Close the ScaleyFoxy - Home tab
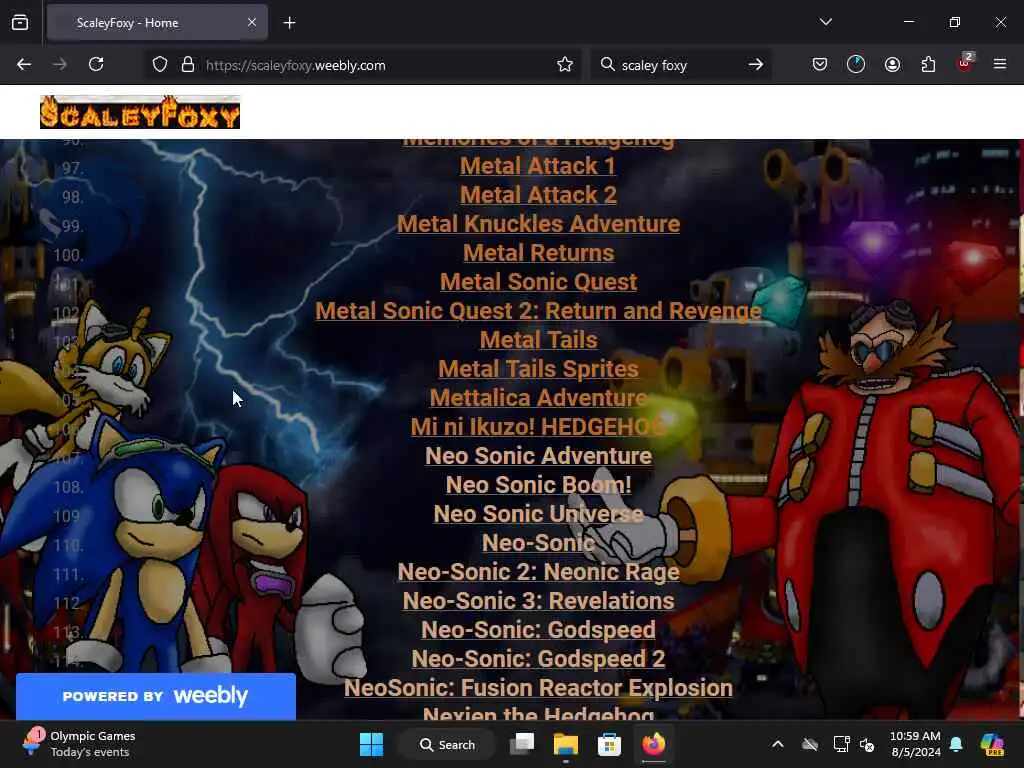This screenshot has height=768, width=1024. (x=252, y=23)
